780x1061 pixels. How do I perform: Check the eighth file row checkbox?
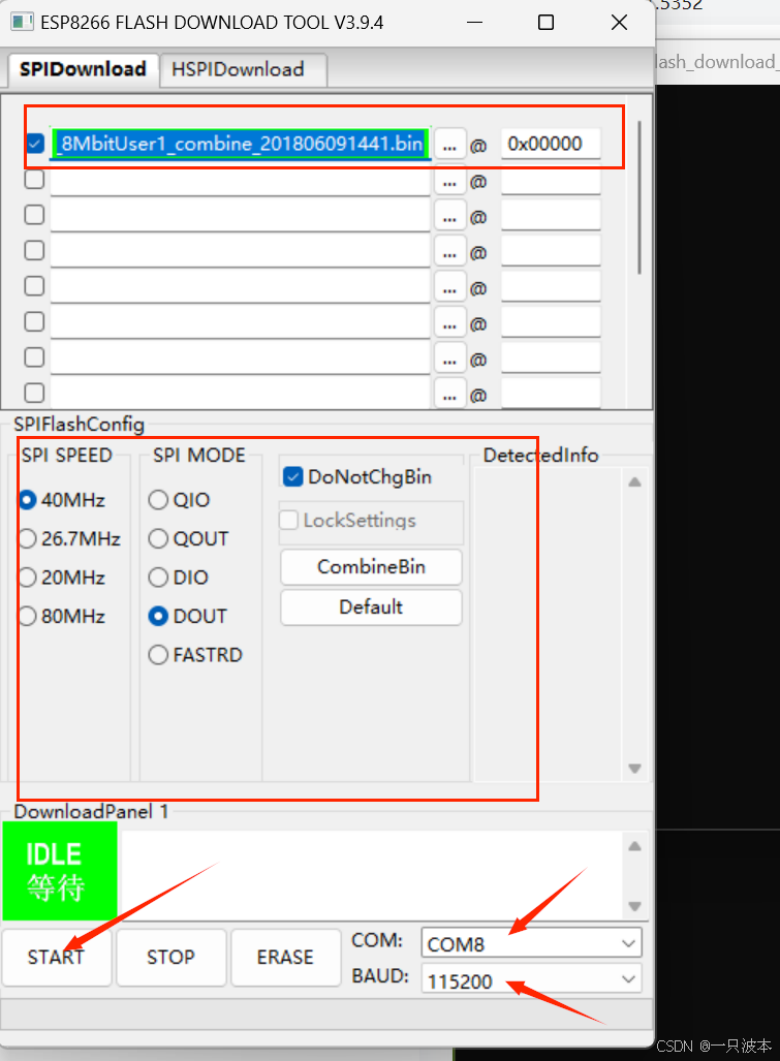(x=35, y=393)
